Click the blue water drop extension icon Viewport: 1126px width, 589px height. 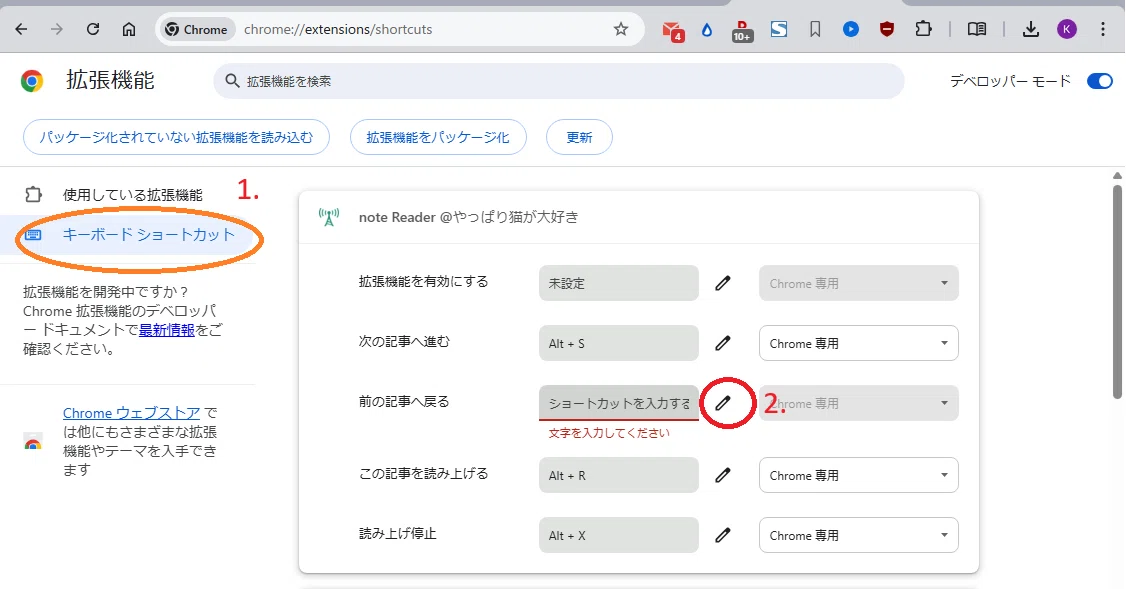pyautogui.click(x=707, y=29)
